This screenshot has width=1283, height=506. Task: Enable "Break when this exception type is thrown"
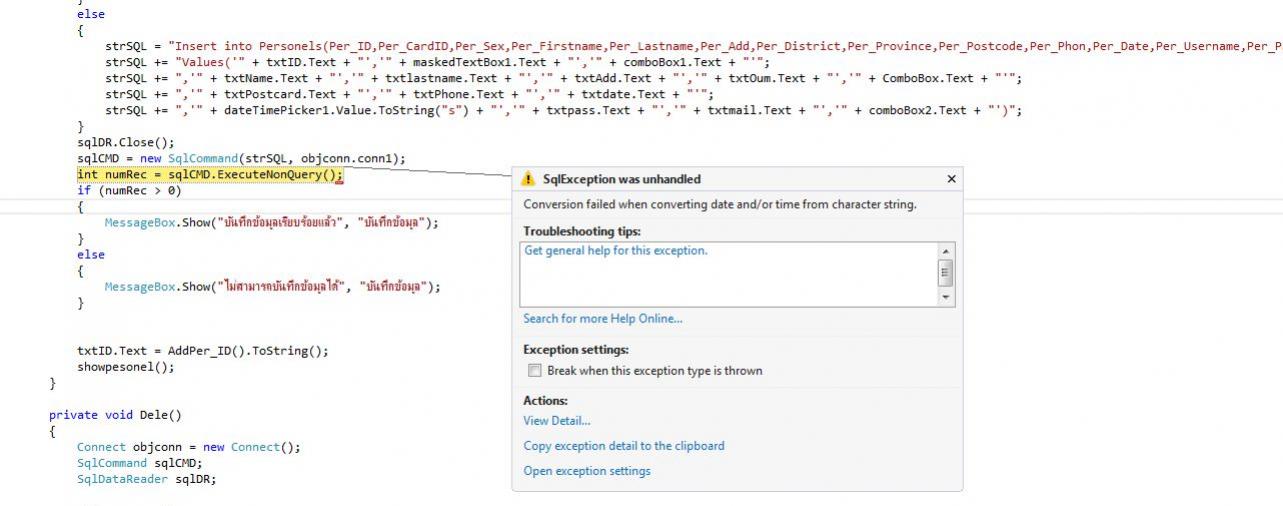(x=535, y=371)
